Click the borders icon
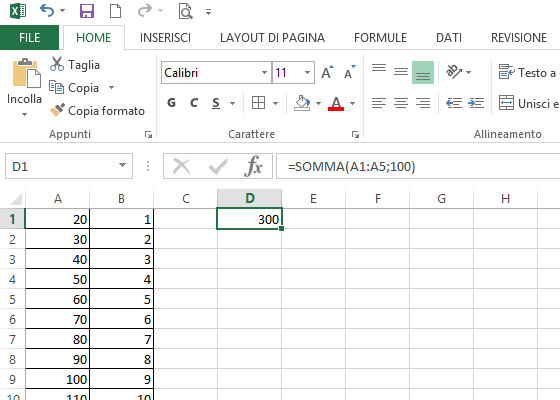This screenshot has width=560, height=400. coord(258,103)
